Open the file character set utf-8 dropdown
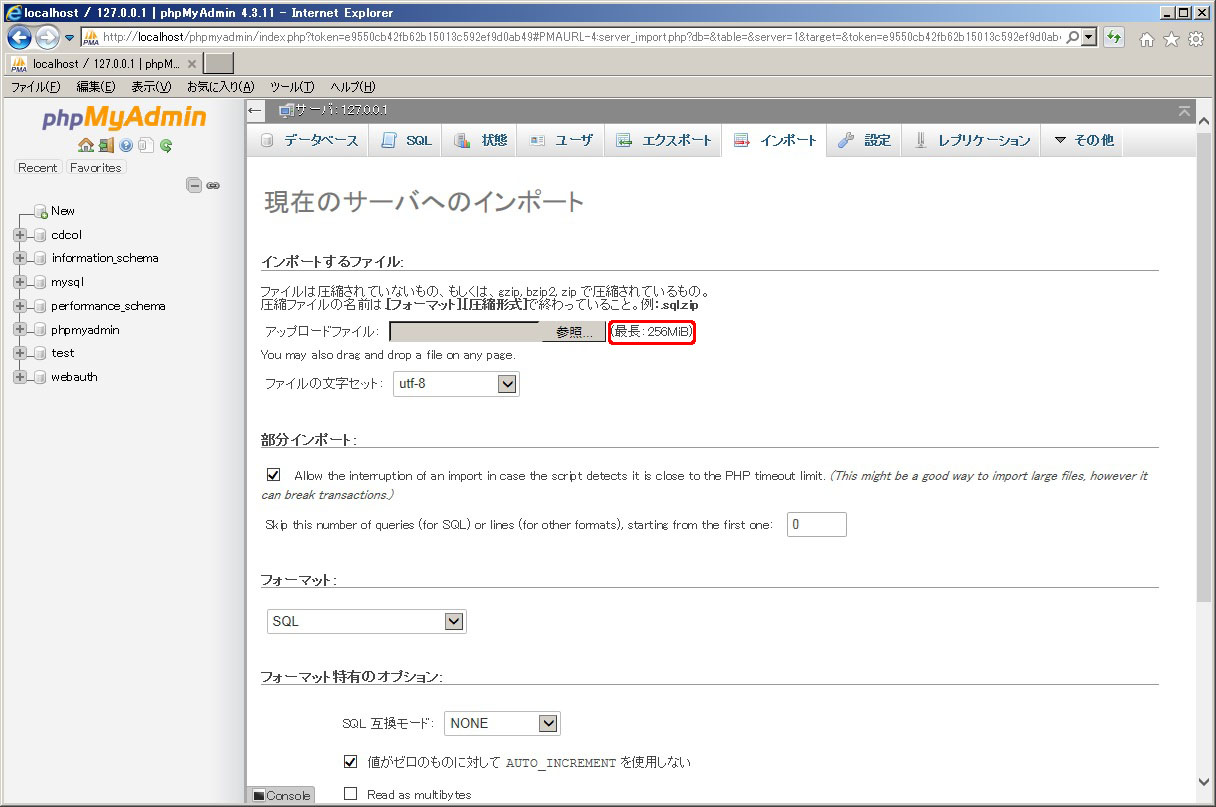This screenshot has height=807, width=1216. click(x=456, y=383)
